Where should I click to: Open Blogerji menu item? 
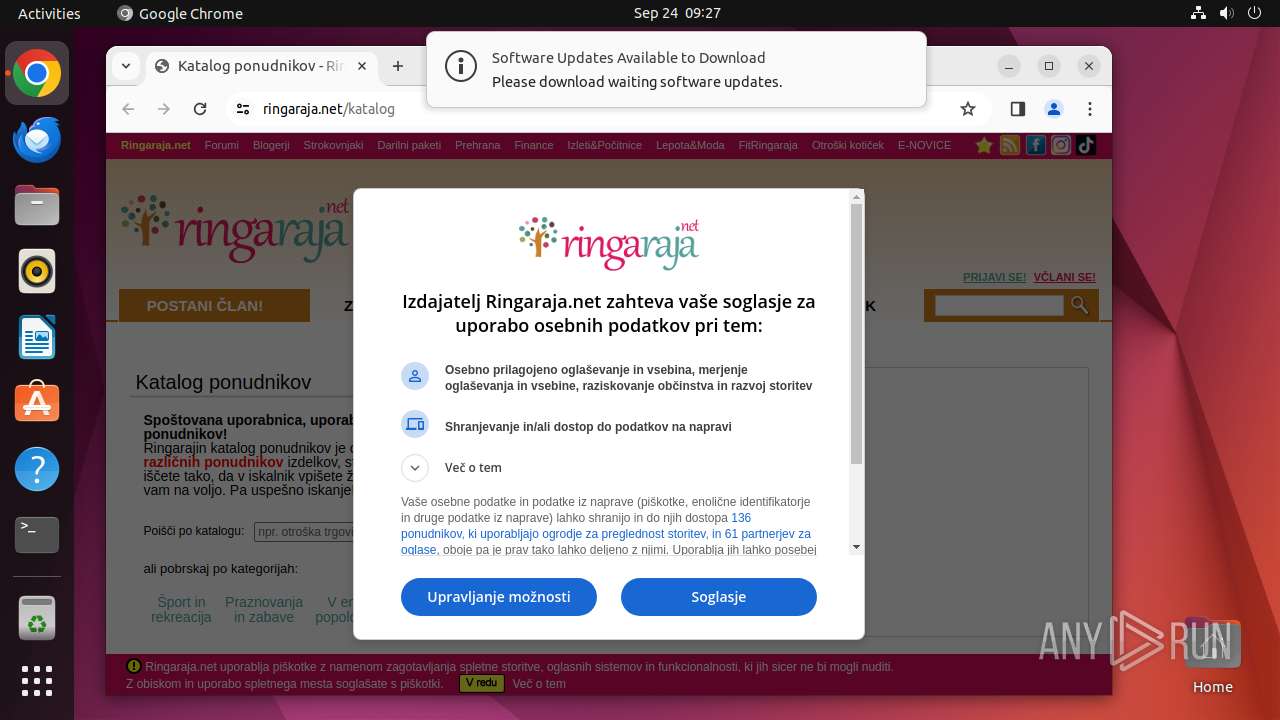271,145
